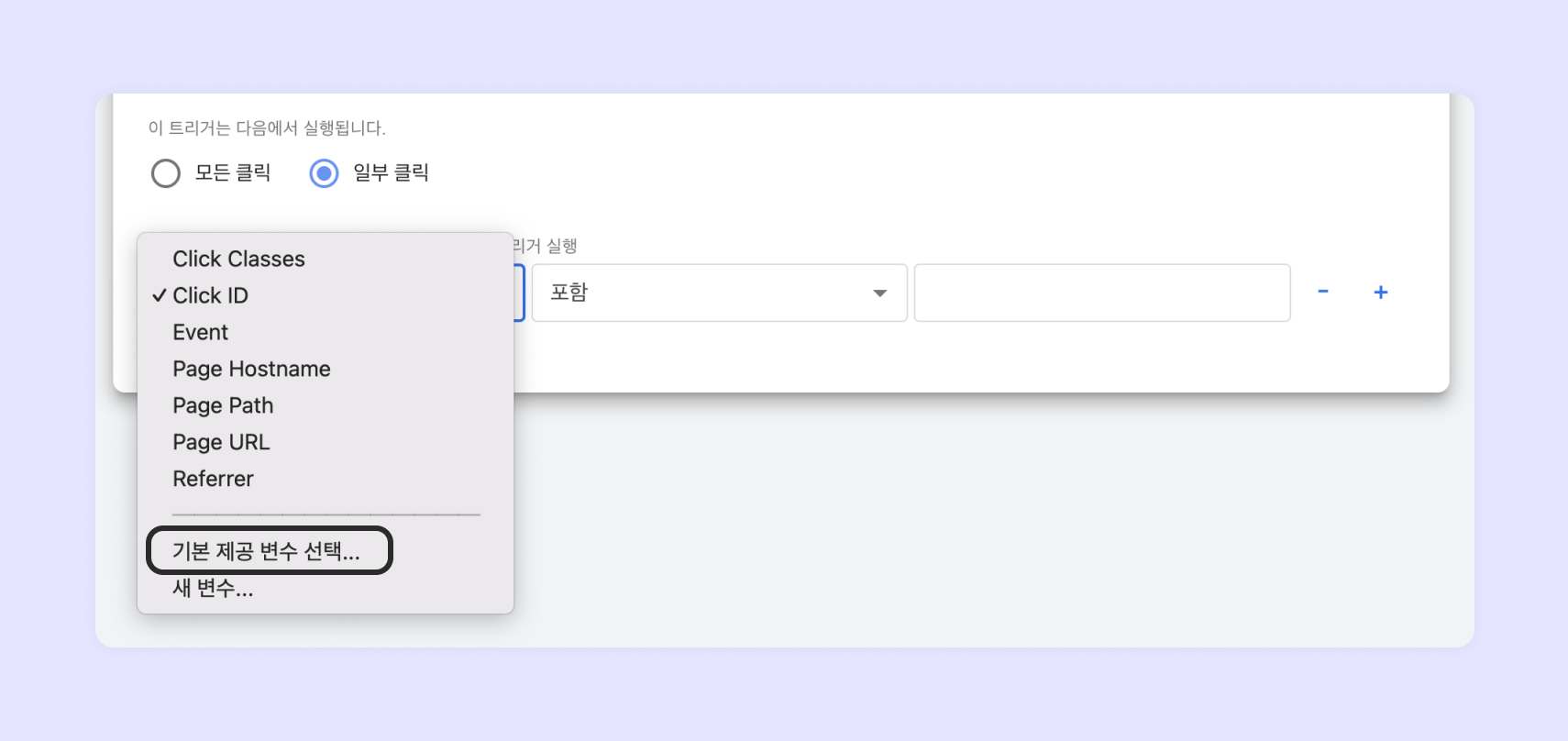Viewport: 1568px width, 741px height.
Task: Select Page Path from the list
Action: [223, 406]
